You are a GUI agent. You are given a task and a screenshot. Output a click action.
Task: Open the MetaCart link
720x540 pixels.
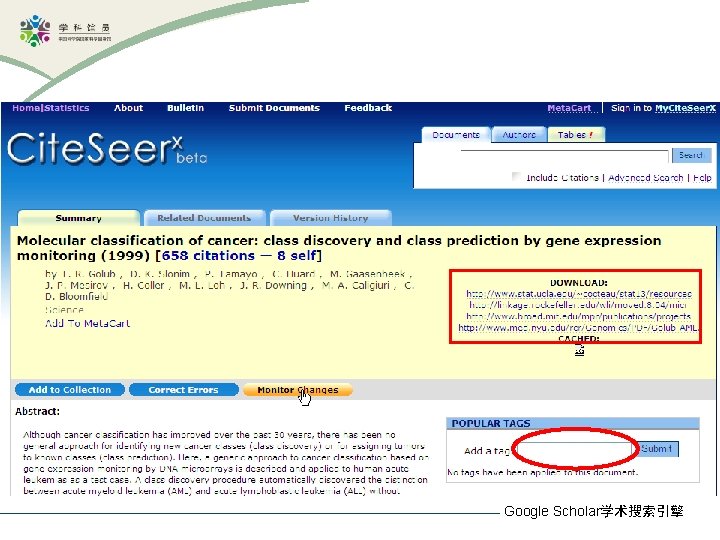(569, 108)
